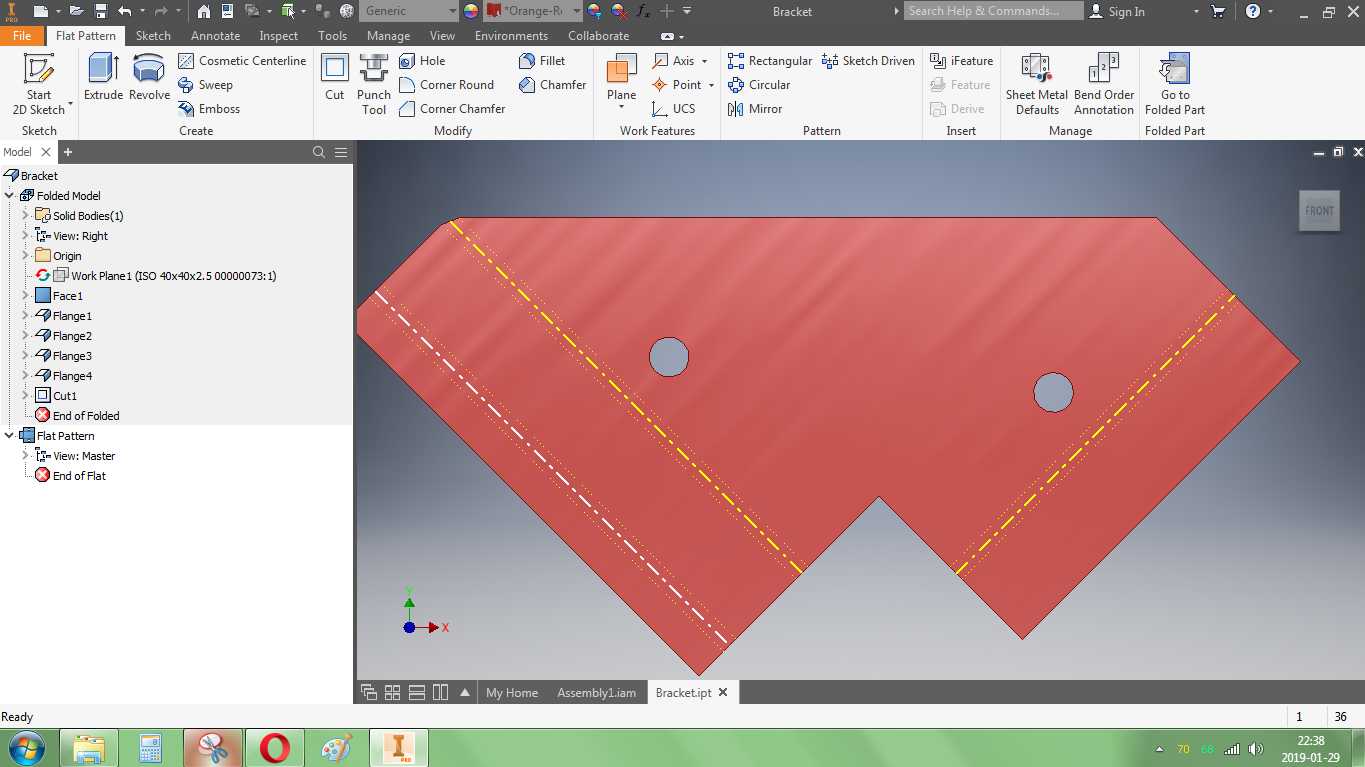Open the Tools ribbon tab
This screenshot has width=1365, height=767.
pos(332,35)
